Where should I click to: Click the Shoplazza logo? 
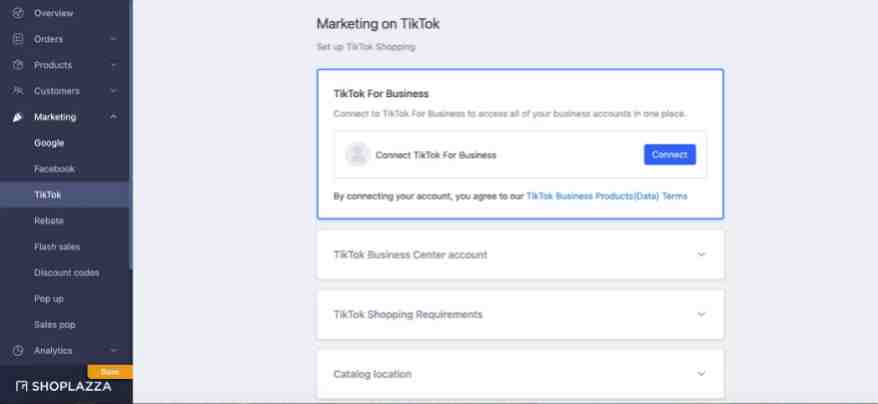[x=63, y=387]
